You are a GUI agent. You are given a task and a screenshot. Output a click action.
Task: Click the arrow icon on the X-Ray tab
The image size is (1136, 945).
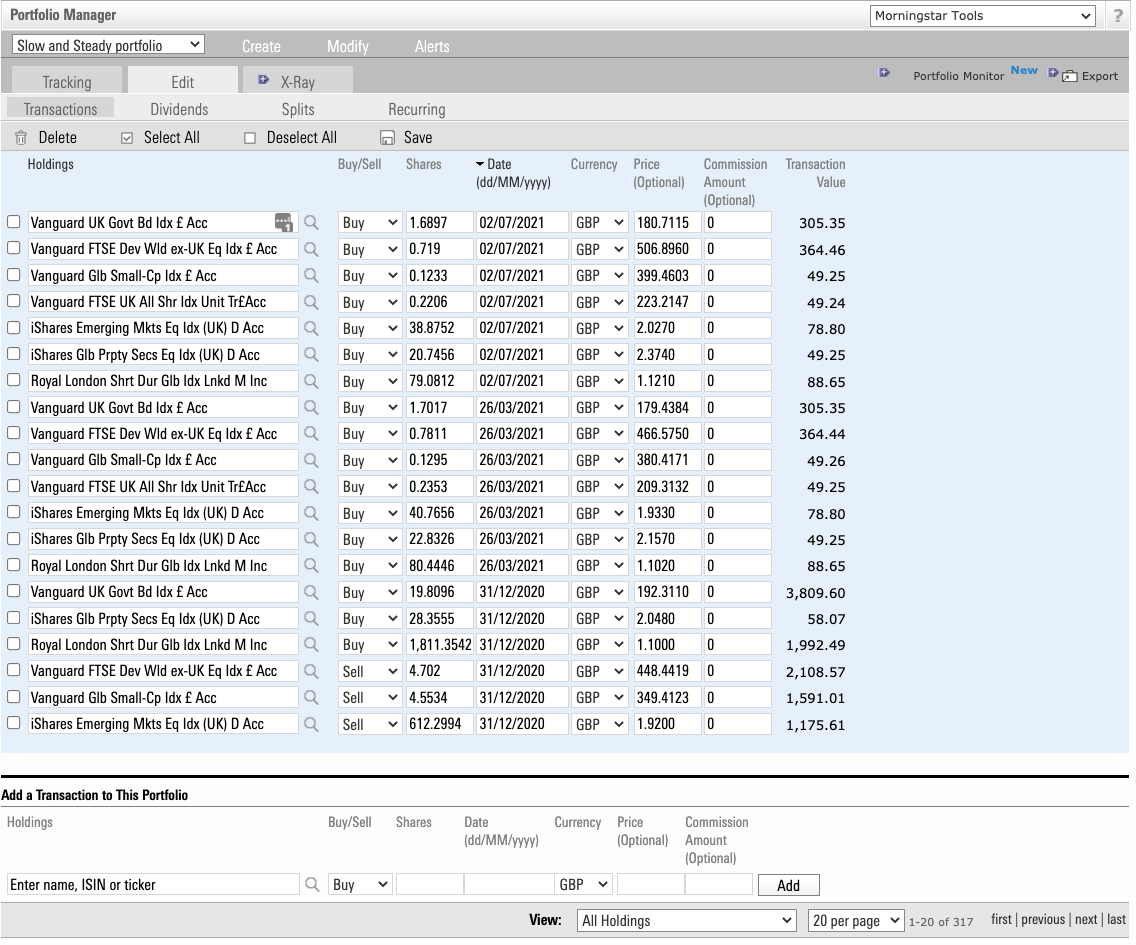pyautogui.click(x=263, y=79)
